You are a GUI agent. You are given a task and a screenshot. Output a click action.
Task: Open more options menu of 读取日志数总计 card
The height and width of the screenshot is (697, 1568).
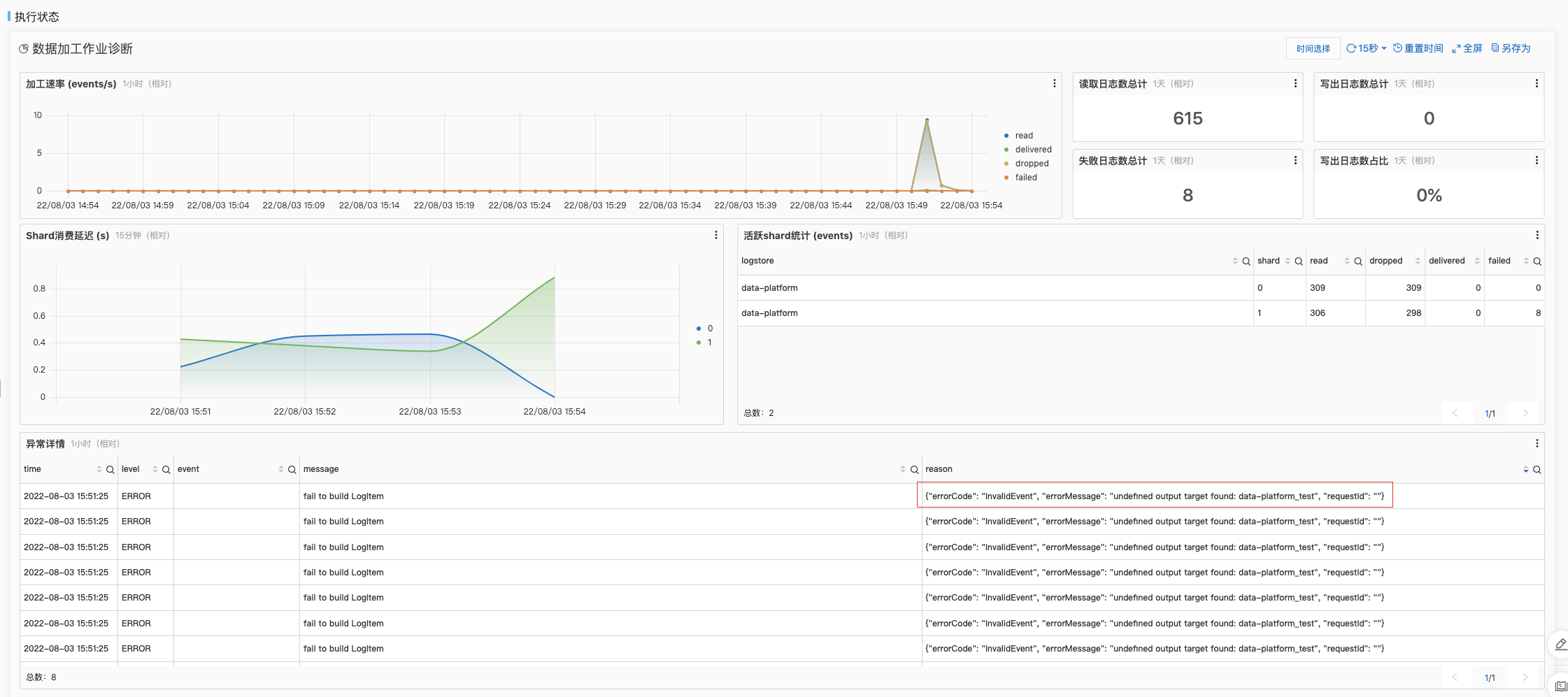click(x=1295, y=84)
